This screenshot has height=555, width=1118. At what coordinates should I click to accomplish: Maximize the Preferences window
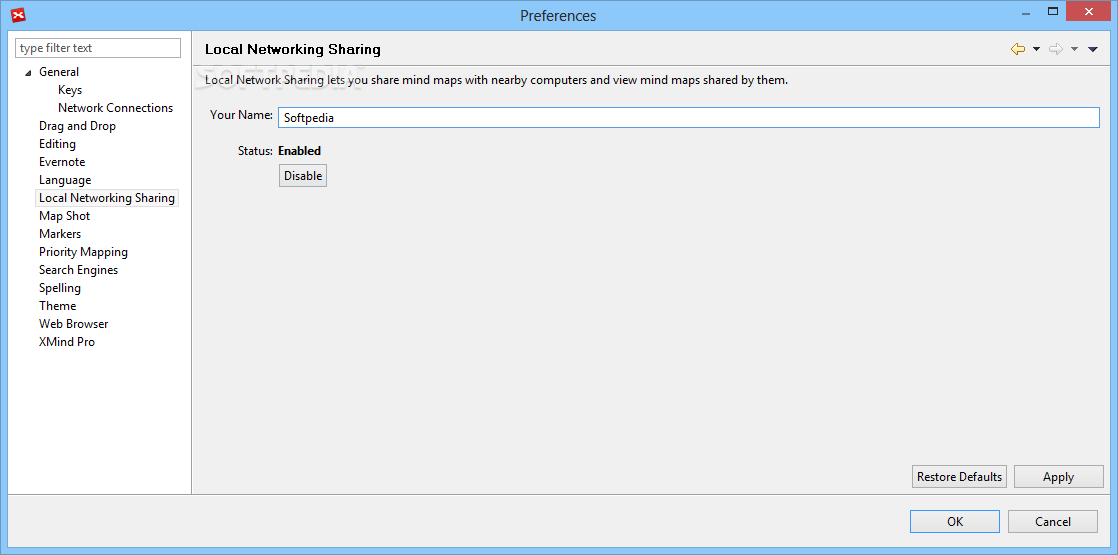1052,11
